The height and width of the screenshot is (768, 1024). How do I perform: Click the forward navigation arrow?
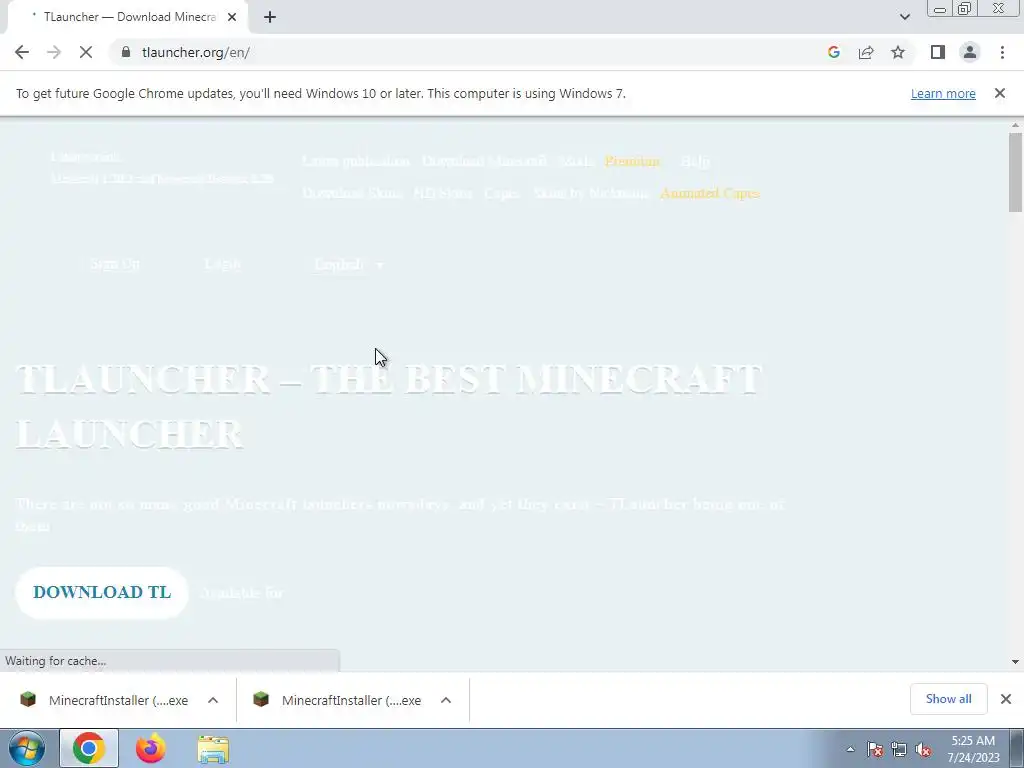tap(54, 52)
